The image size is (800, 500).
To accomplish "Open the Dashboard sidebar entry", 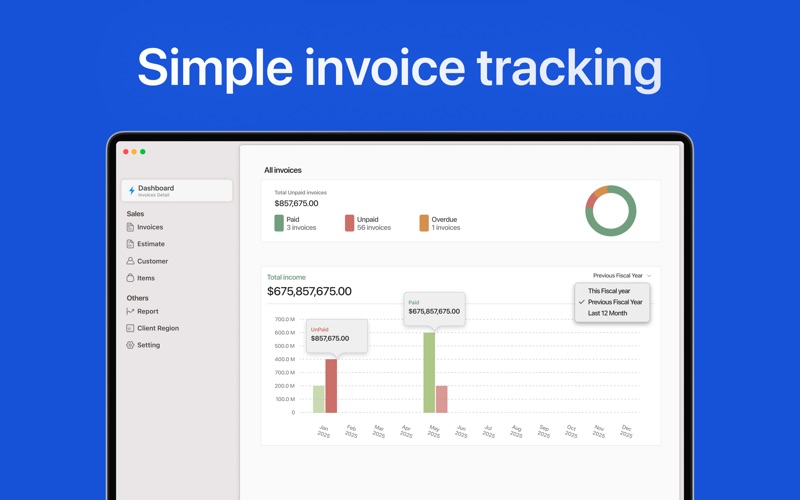I will (x=177, y=190).
